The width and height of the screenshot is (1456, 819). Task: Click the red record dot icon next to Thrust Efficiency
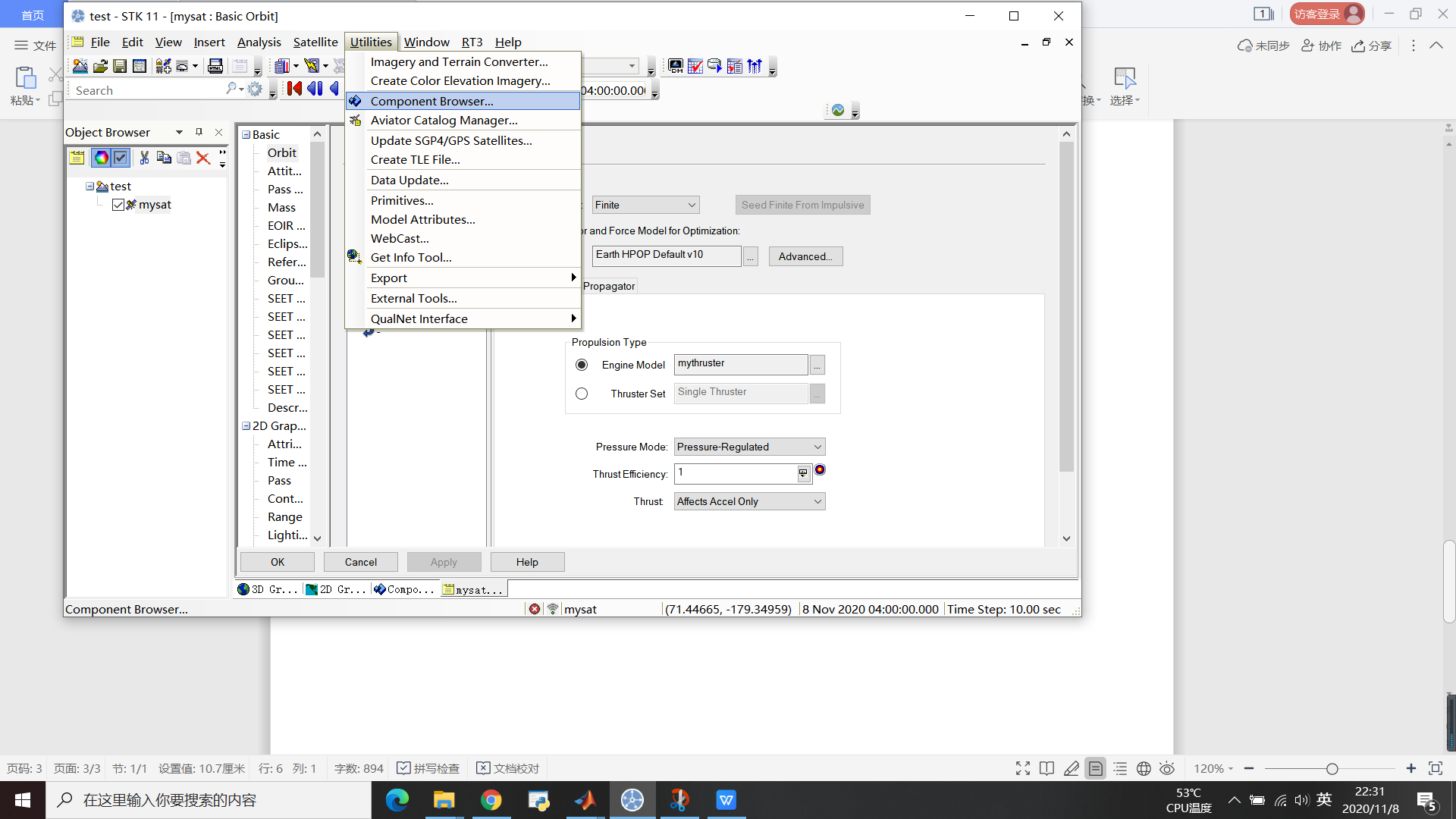(x=819, y=470)
